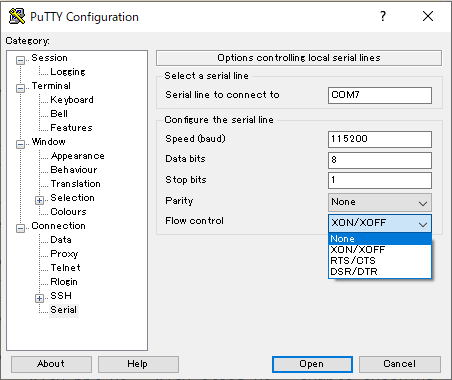This screenshot has width=452, height=380.
Task: Select Rlogin category
Action: pos(64,282)
